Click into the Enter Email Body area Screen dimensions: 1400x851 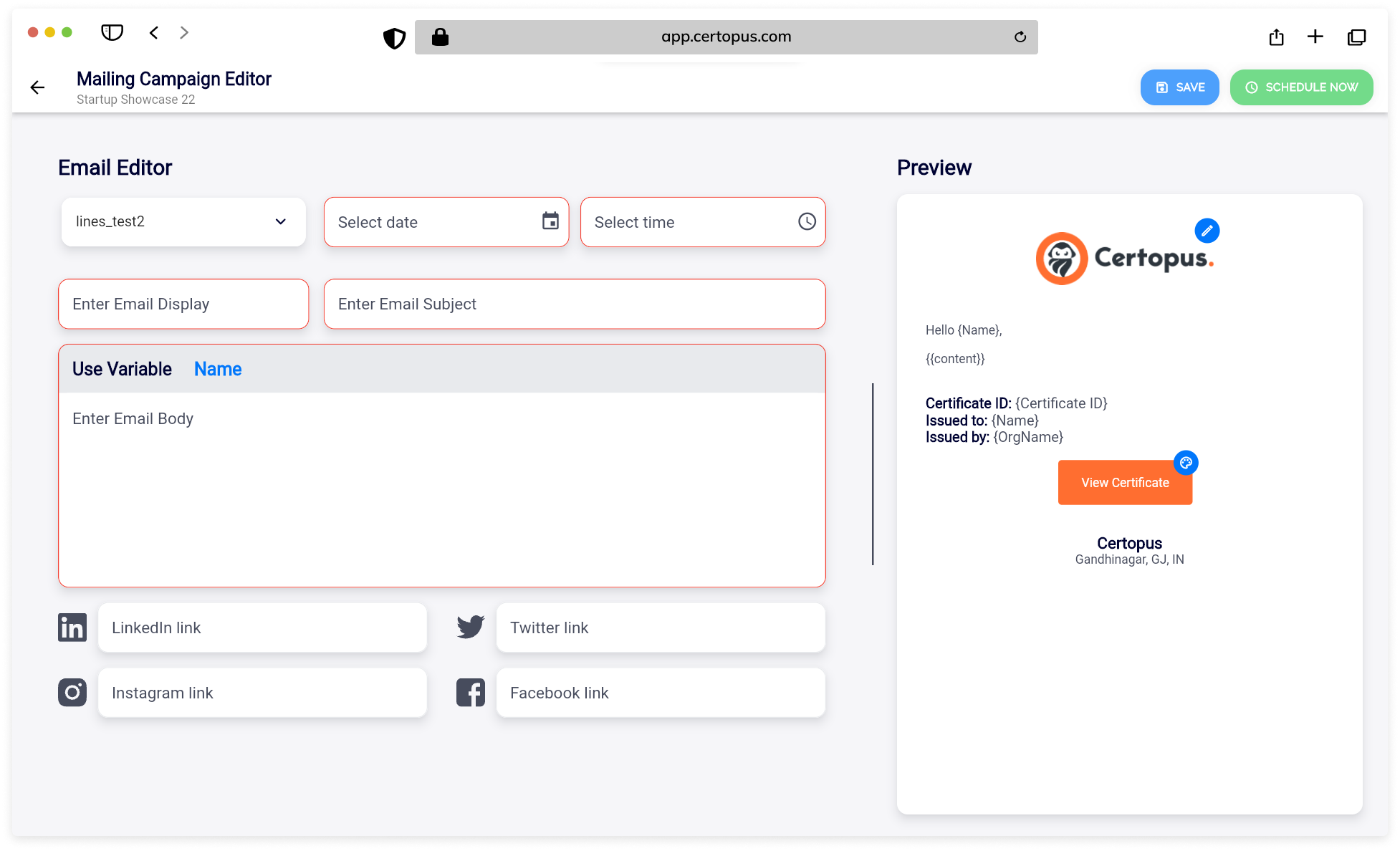point(441,487)
